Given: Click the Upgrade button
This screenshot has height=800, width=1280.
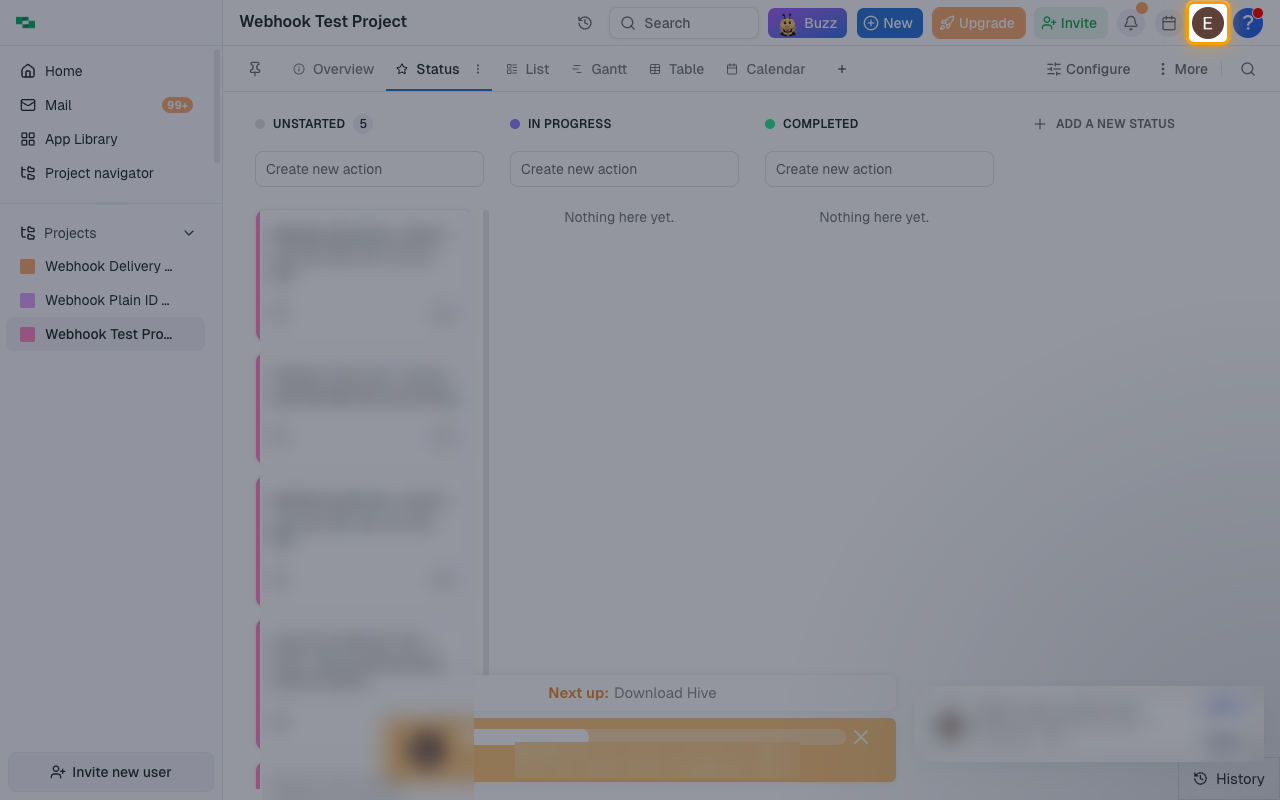Looking at the screenshot, I should click(978, 23).
